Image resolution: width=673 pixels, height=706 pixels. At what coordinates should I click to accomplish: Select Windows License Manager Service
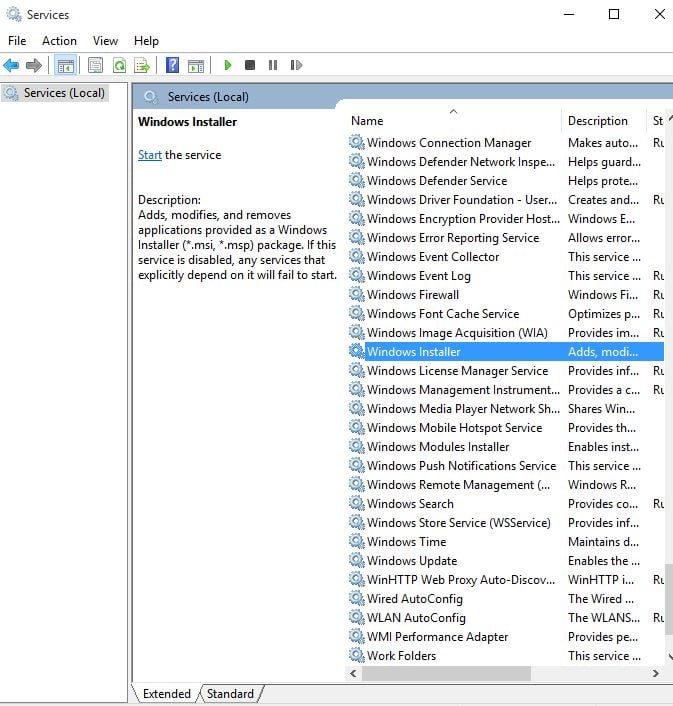[x=505, y=371]
